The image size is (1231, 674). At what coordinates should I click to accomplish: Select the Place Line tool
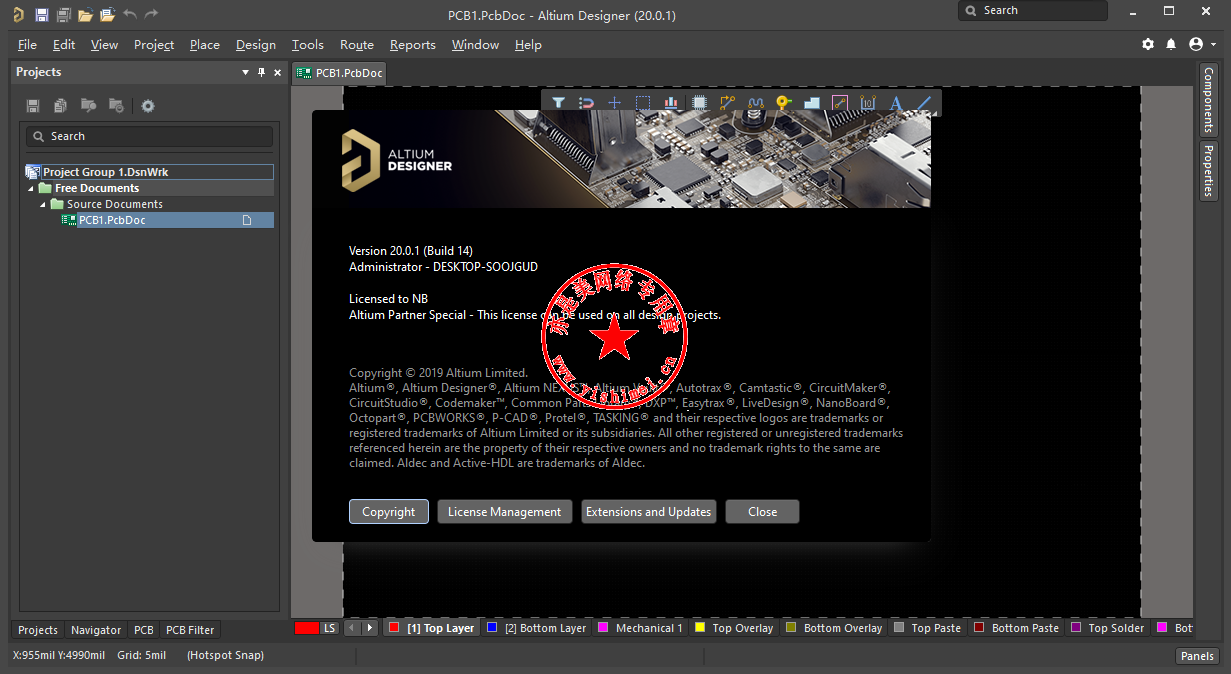pyautogui.click(x=924, y=102)
